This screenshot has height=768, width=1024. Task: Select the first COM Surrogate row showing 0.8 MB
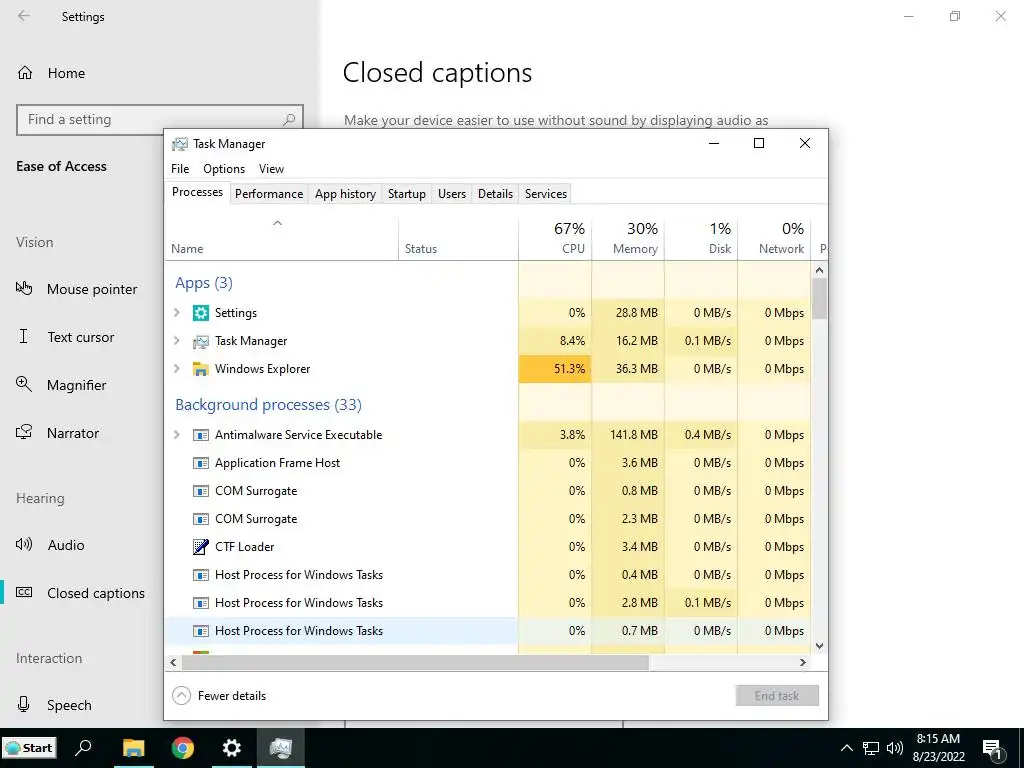pyautogui.click(x=487, y=491)
